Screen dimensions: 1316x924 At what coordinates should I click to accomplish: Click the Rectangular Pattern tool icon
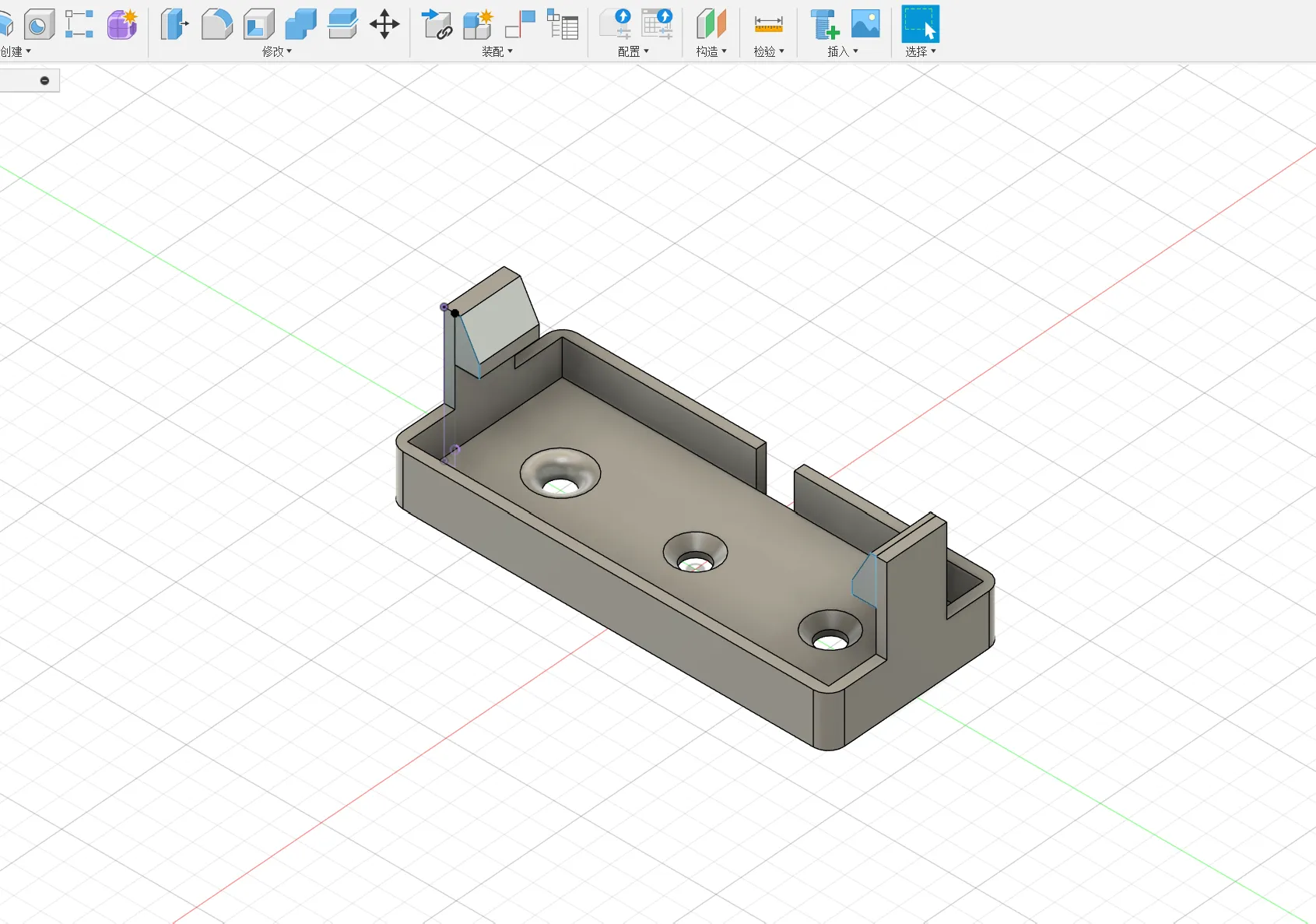tap(79, 24)
